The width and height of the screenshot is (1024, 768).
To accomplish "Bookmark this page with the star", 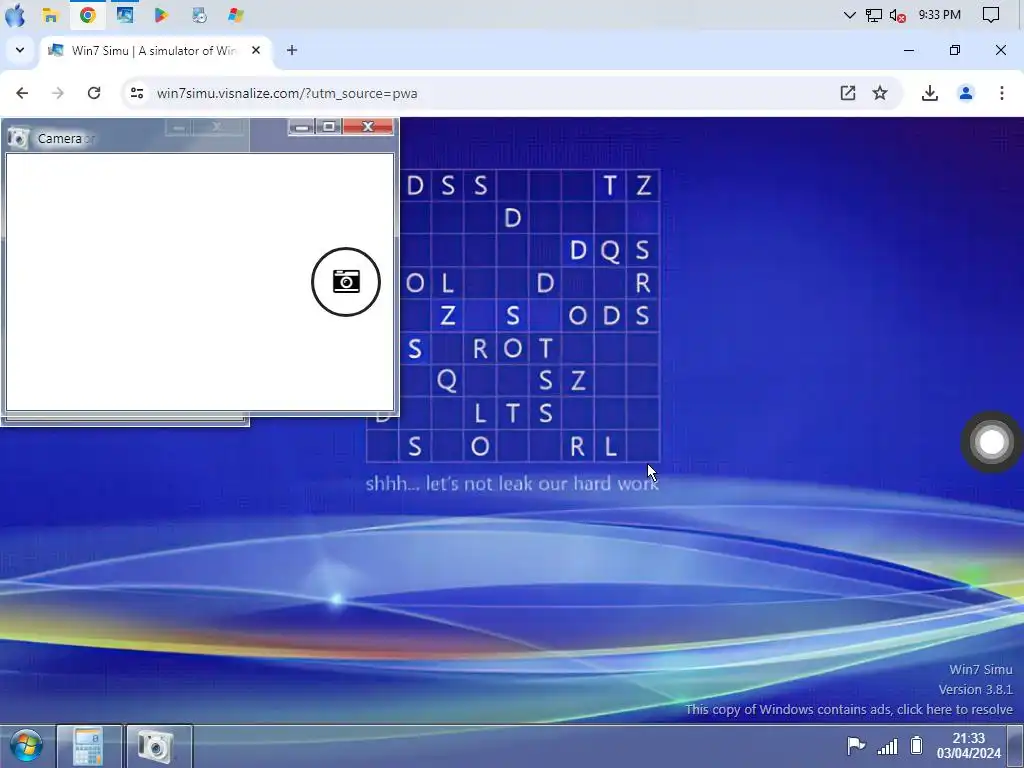I will coord(880,93).
